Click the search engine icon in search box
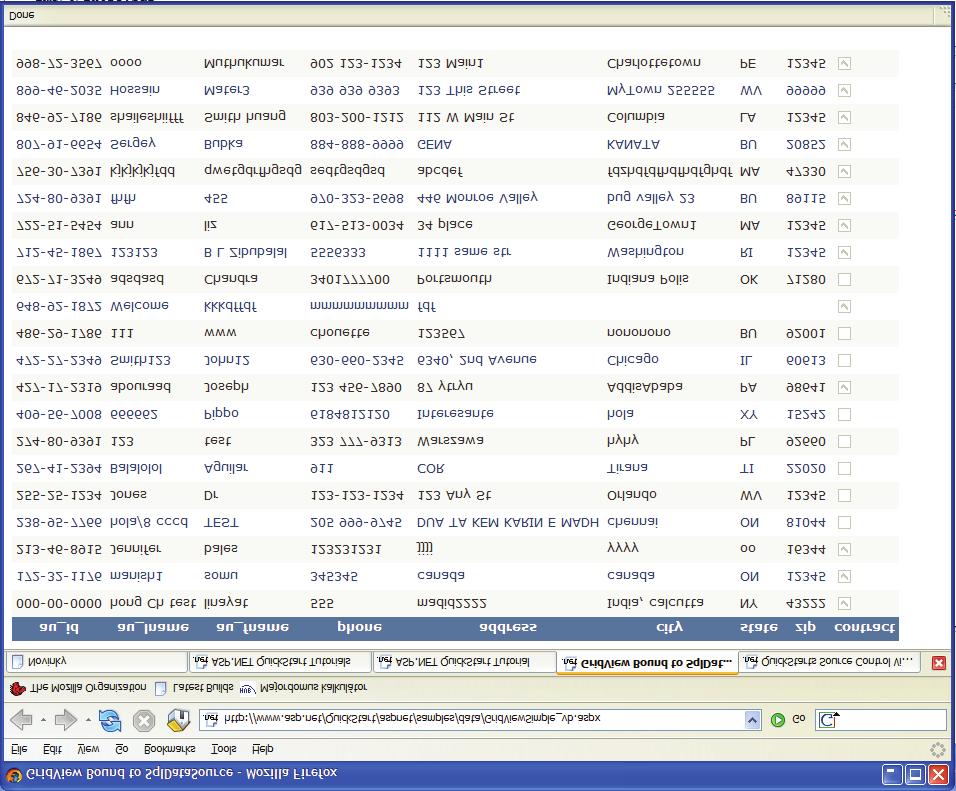Image resolution: width=956 pixels, height=791 pixels. [829, 720]
